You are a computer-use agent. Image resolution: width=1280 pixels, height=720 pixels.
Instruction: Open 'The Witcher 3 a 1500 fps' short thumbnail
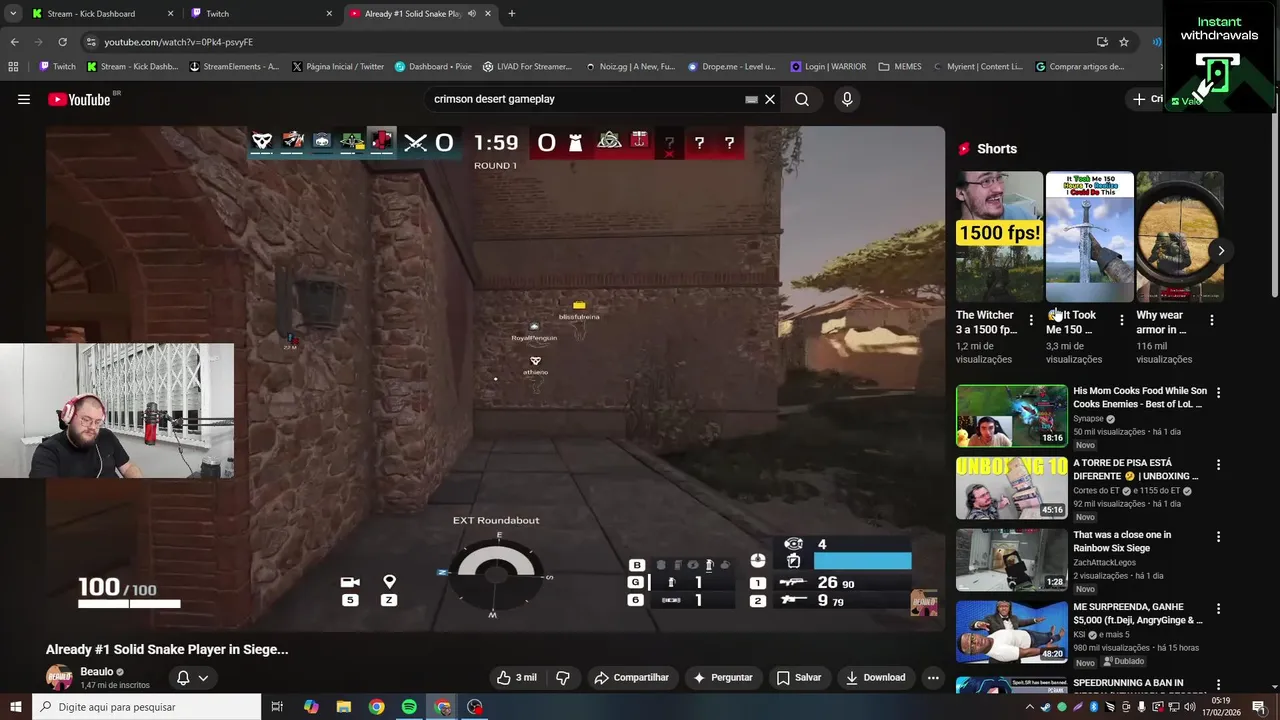pos(999,237)
